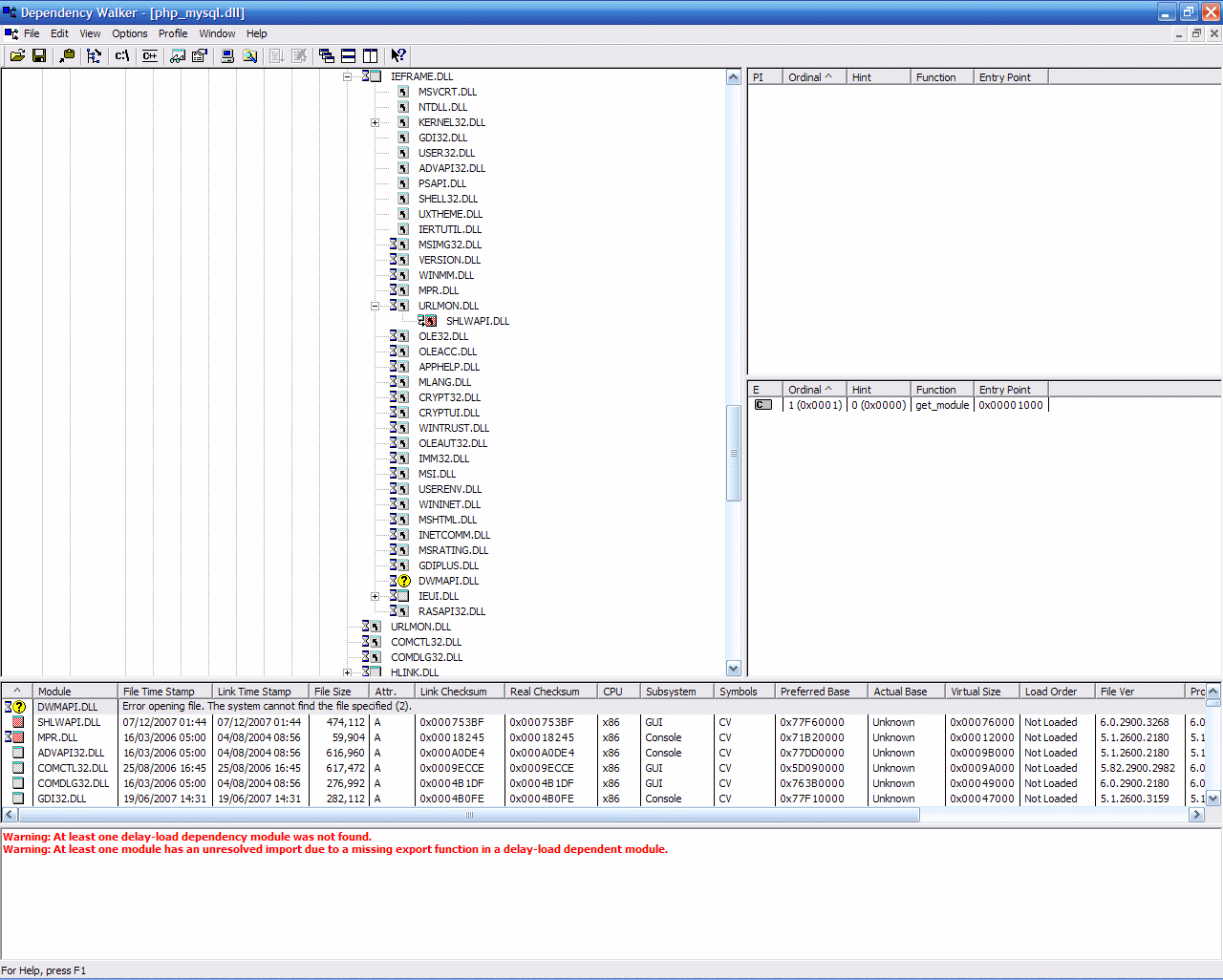Toggle Undecorate C++ Functions button
Screen dimensions: 1223x980
click(x=149, y=55)
